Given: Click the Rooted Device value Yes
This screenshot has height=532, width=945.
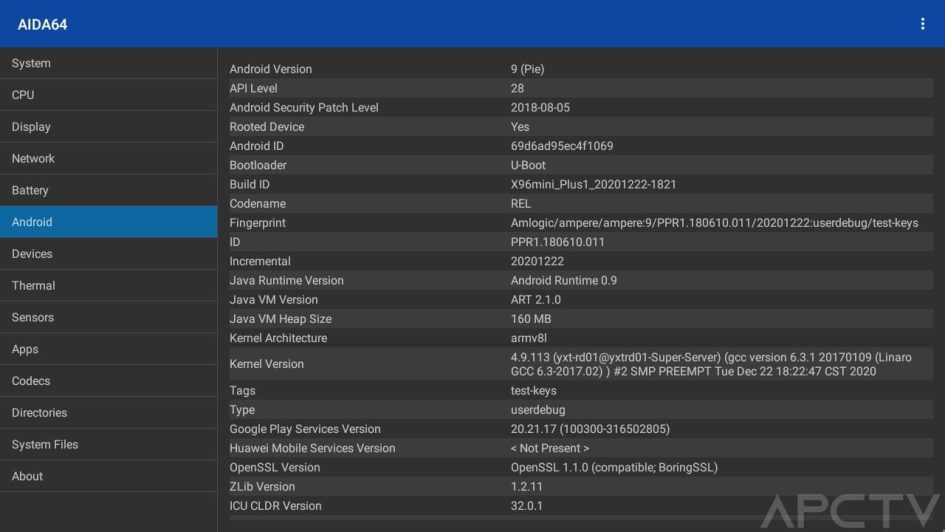Looking at the screenshot, I should [x=520, y=127].
